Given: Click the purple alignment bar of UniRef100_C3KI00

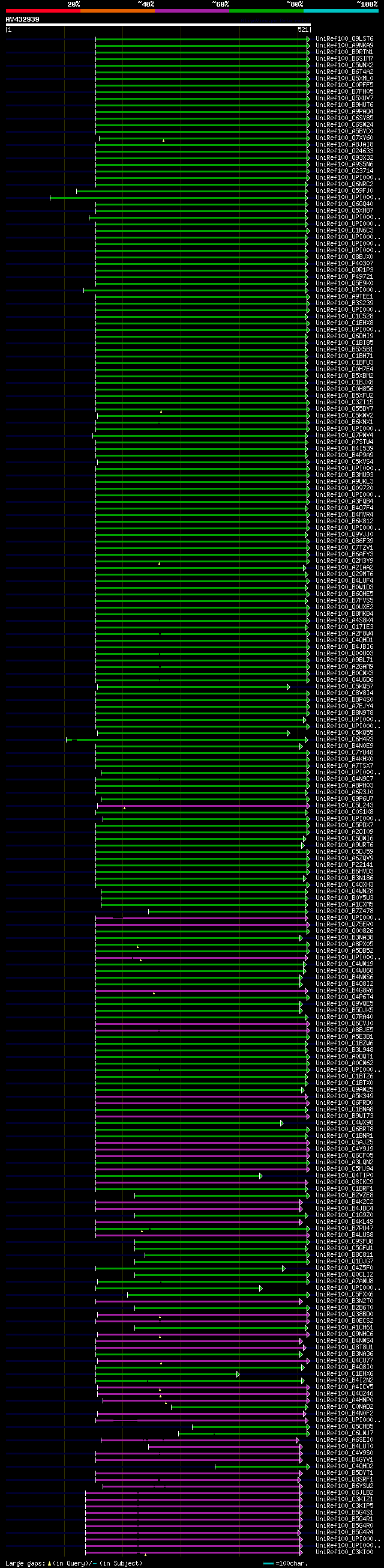Looking at the screenshot, I should pos(193,1553).
